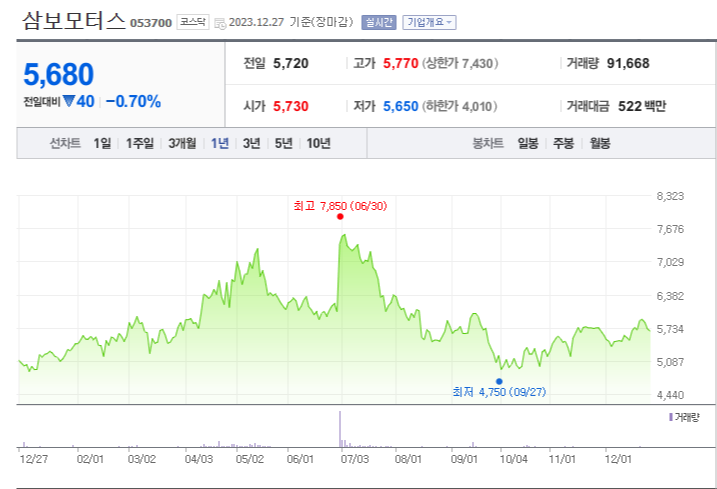Click the 전일 5,720 value

291,63
